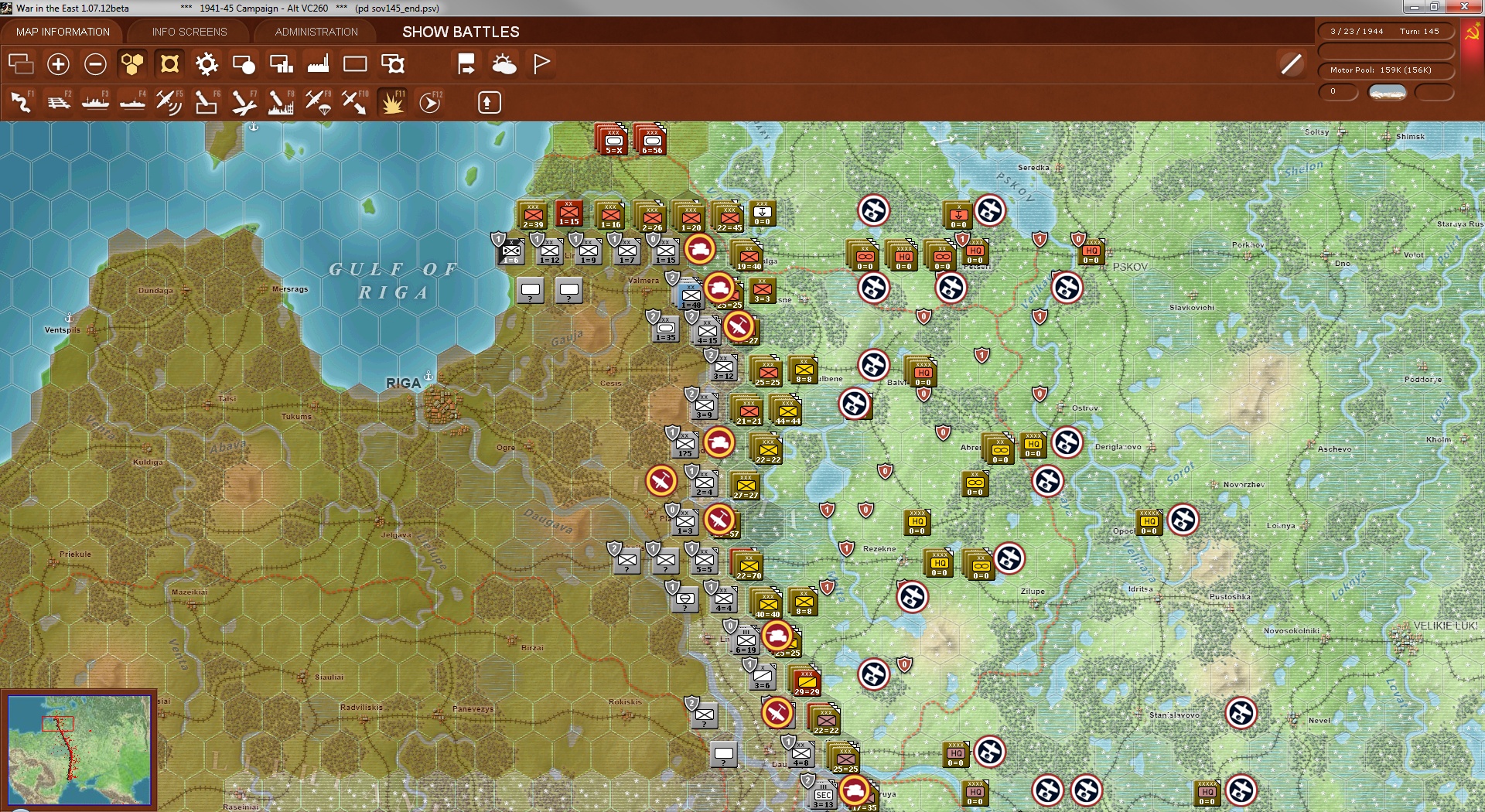The height and width of the screenshot is (812, 1485).
Task: Click the VELIKIE LUKI city label
Action: [x=1445, y=626]
